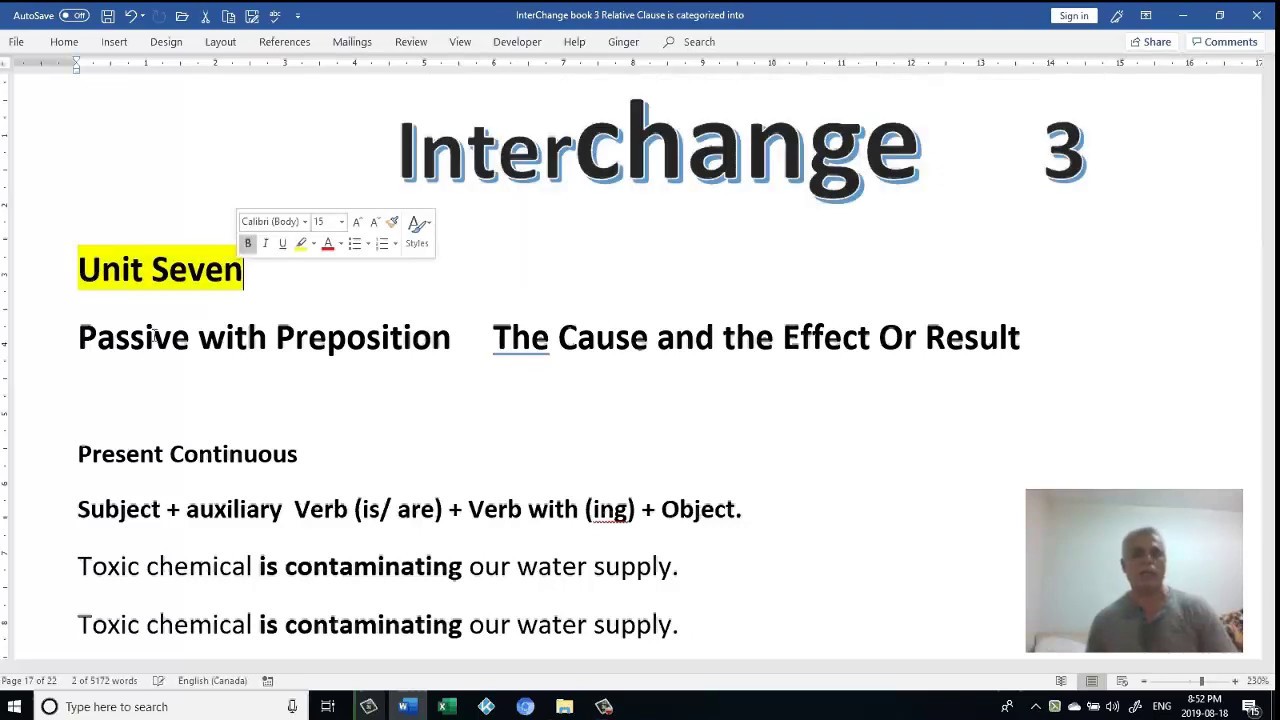Screen dimensions: 1280x720
Task: Click the page number status 'Page 17 of 22'
Action: [29, 681]
